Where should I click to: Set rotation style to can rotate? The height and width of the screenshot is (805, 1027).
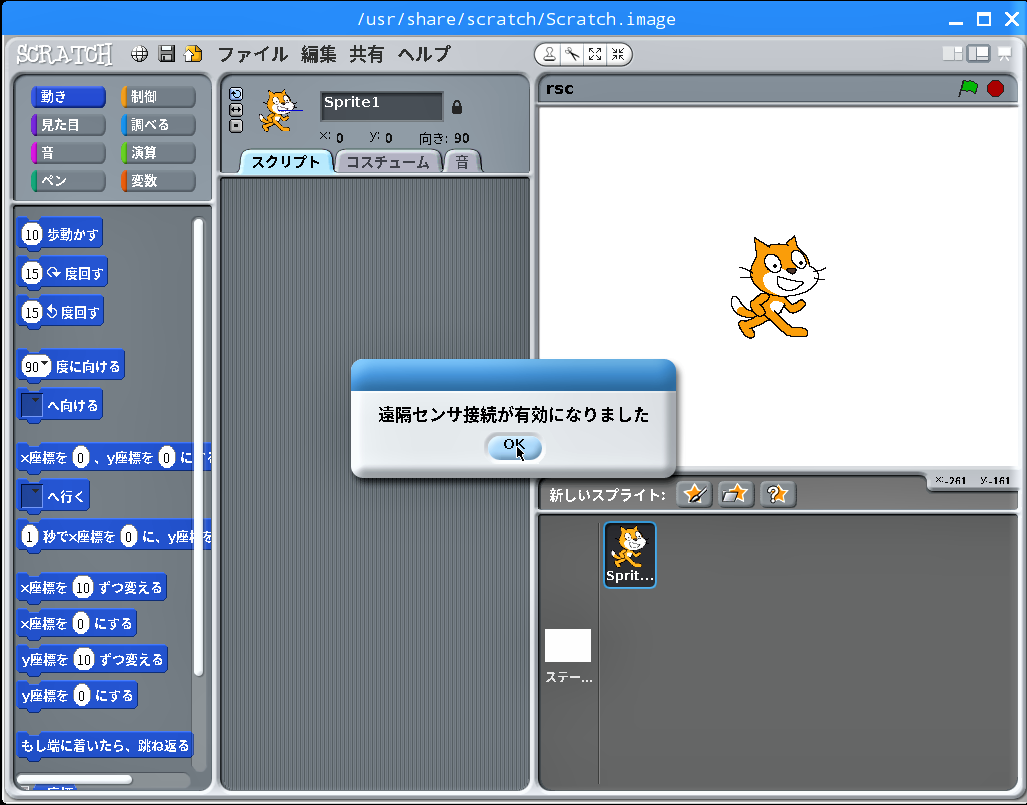pos(236,94)
